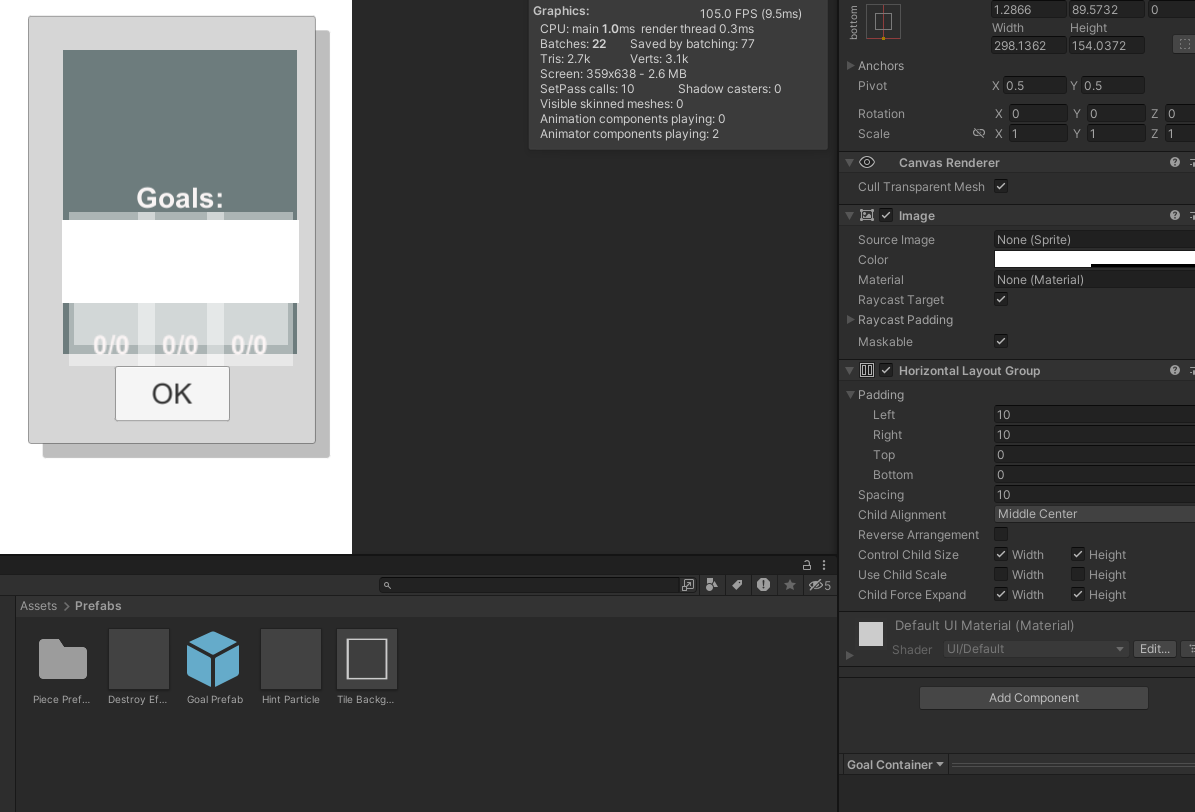The height and width of the screenshot is (812, 1195).
Task: Open the Project panel three-dot menu
Action: tap(823, 564)
